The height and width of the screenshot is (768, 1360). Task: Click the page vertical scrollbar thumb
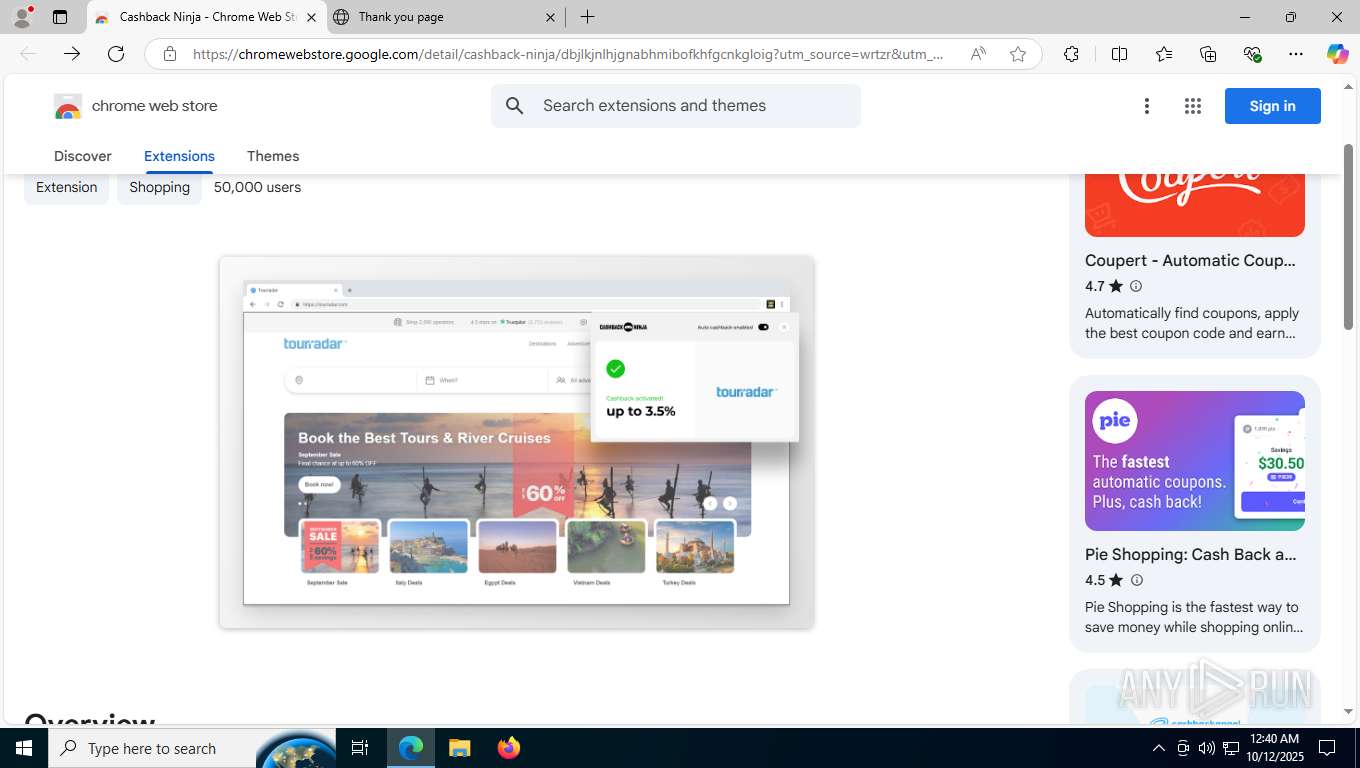[1348, 237]
